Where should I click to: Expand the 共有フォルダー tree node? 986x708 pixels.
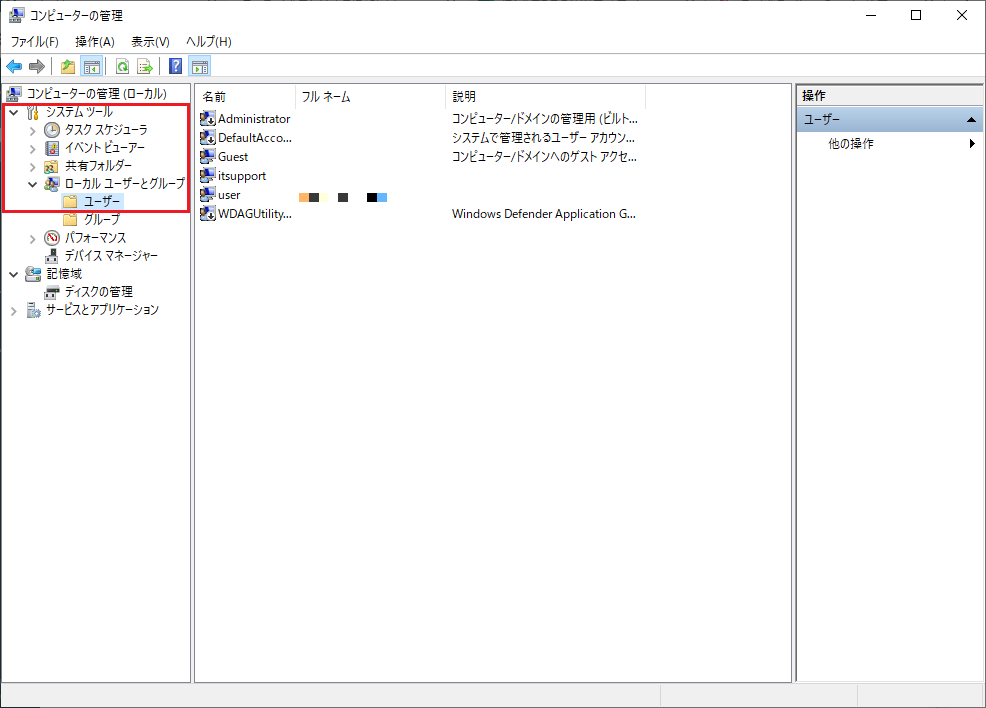[x=33, y=166]
